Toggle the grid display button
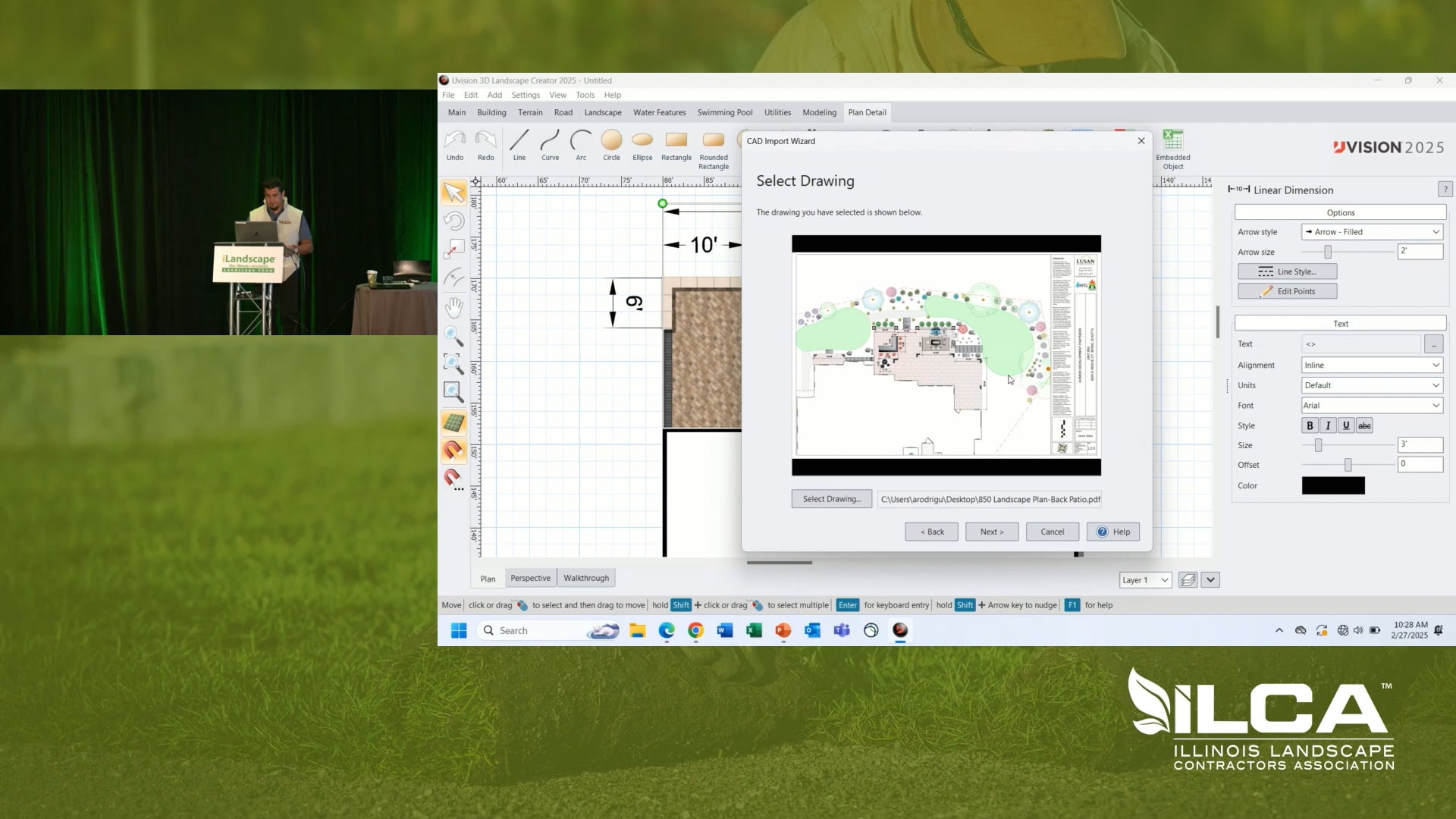The width and height of the screenshot is (1456, 819). click(453, 422)
